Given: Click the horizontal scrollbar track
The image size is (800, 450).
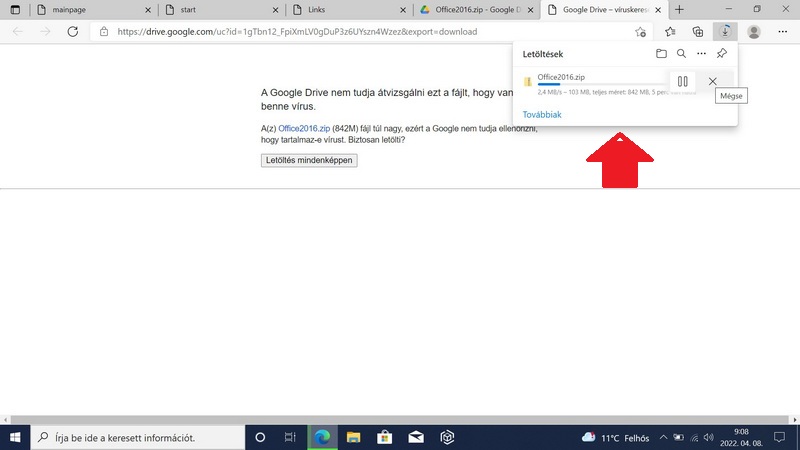Looking at the screenshot, I should [400, 420].
